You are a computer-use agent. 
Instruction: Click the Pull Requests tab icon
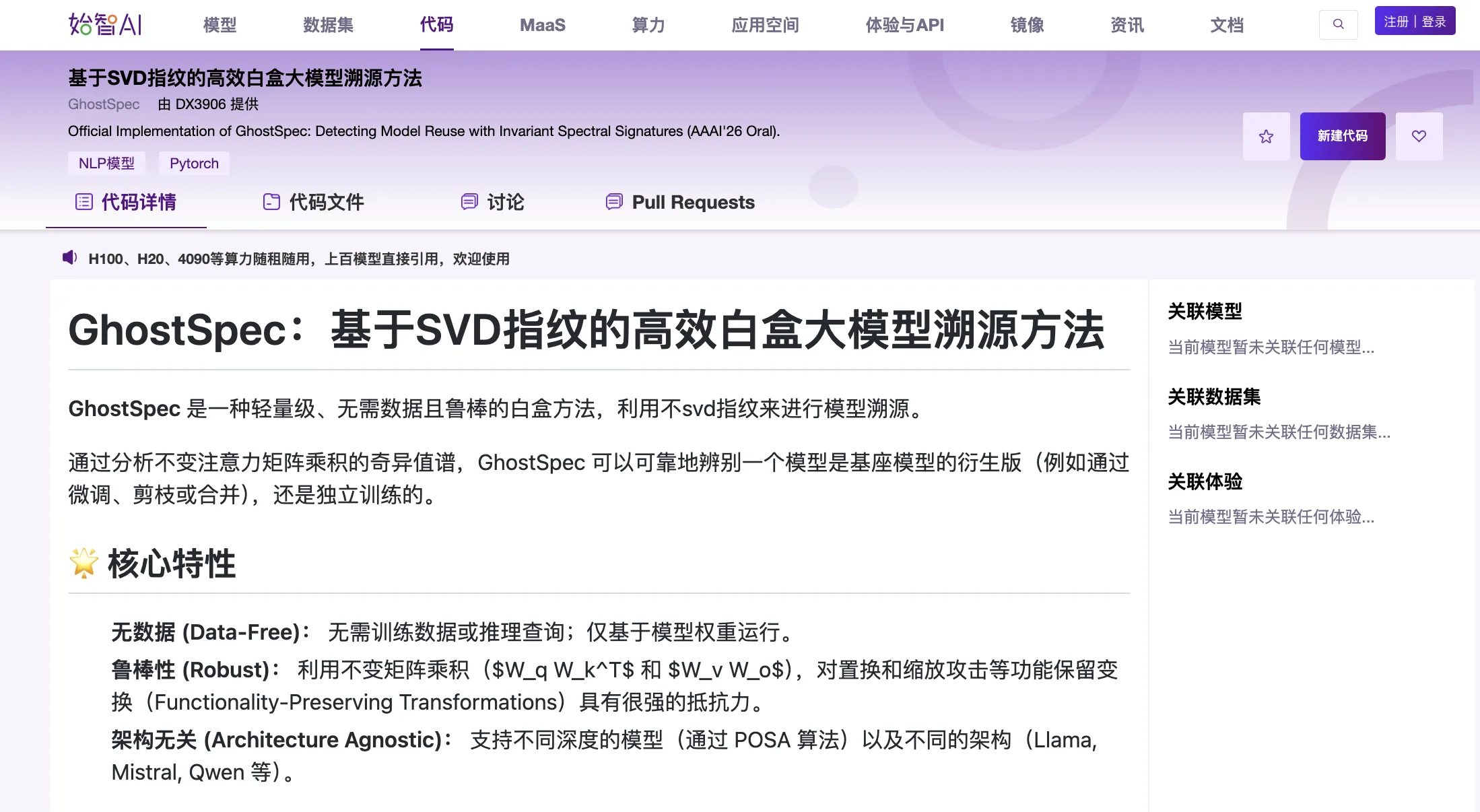[x=613, y=202]
